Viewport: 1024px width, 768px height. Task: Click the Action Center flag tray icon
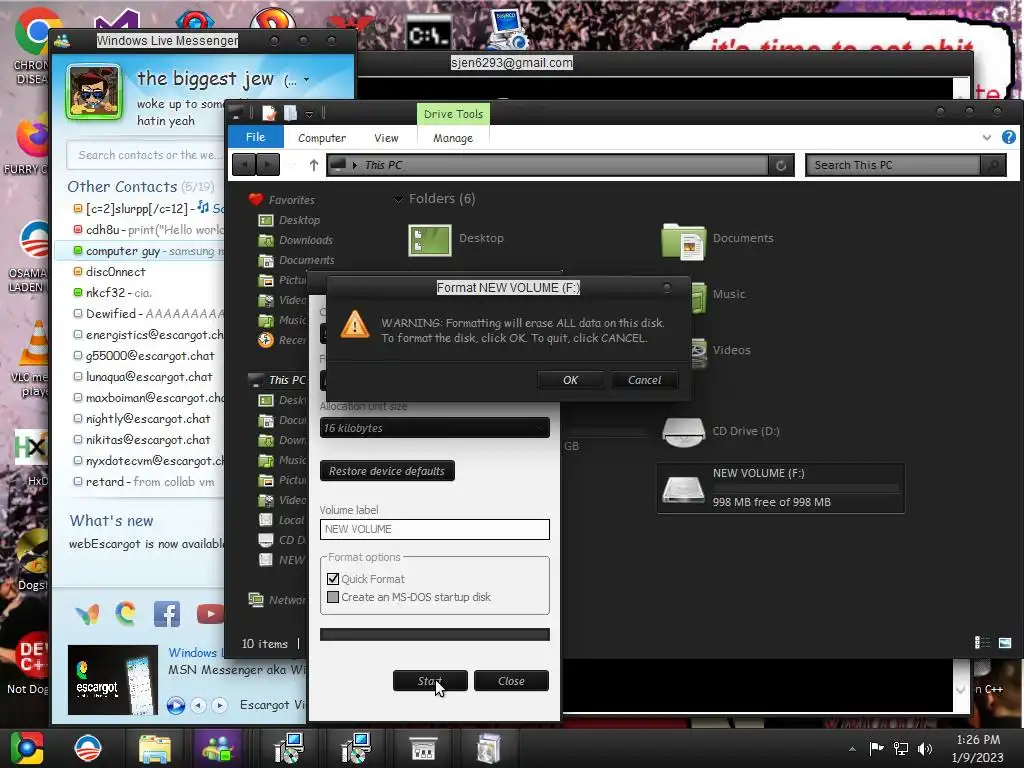pos(876,748)
